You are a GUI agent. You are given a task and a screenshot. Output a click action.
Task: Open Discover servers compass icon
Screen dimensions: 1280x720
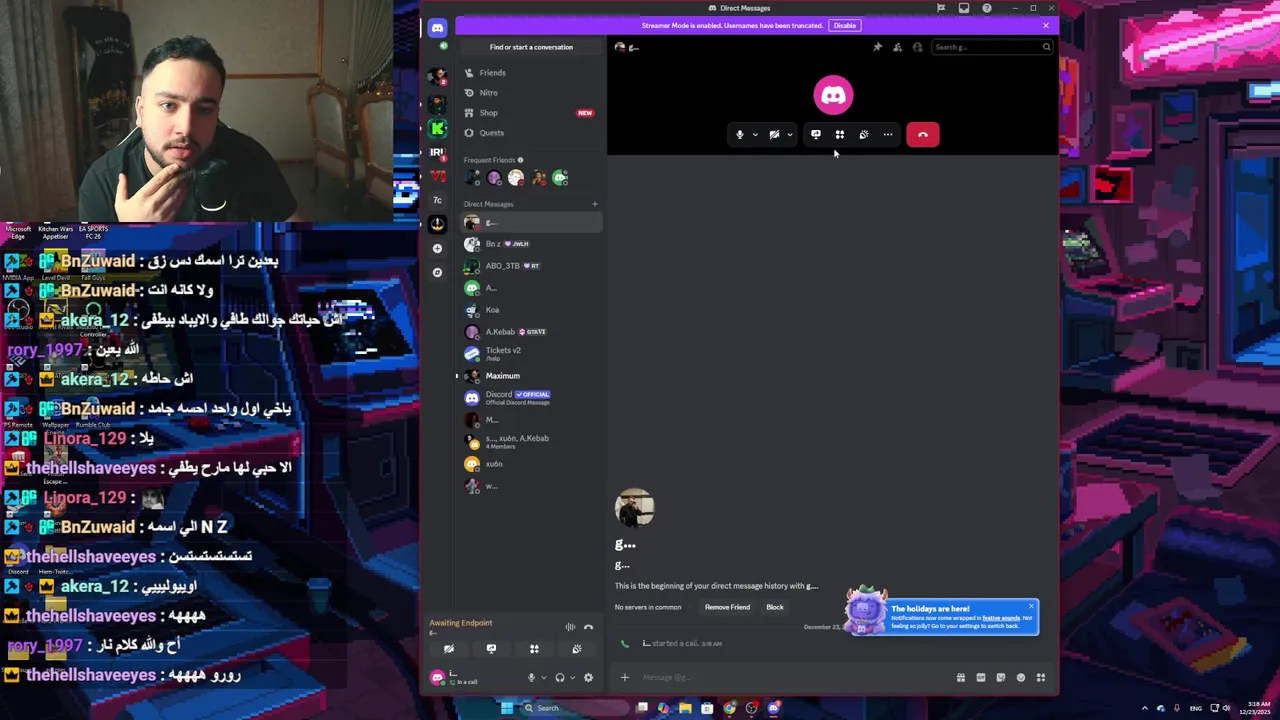[437, 272]
